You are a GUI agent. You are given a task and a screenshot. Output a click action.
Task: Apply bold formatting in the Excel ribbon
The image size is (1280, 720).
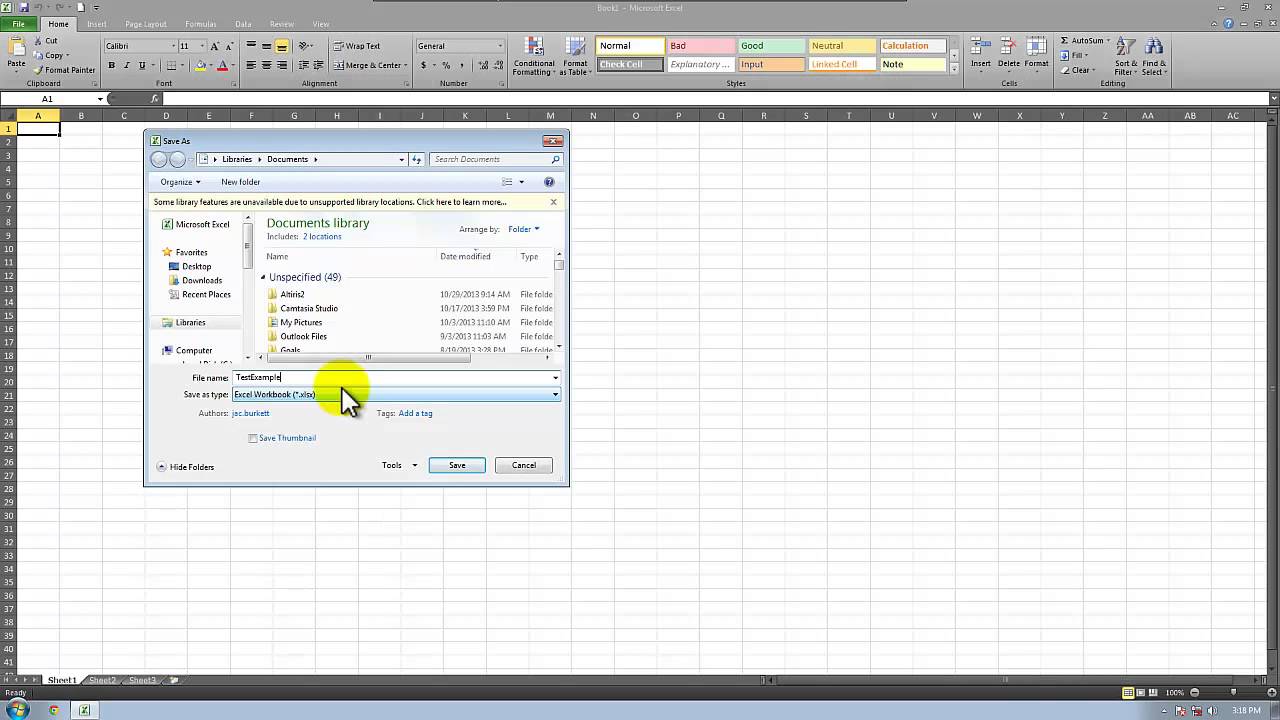[111, 65]
